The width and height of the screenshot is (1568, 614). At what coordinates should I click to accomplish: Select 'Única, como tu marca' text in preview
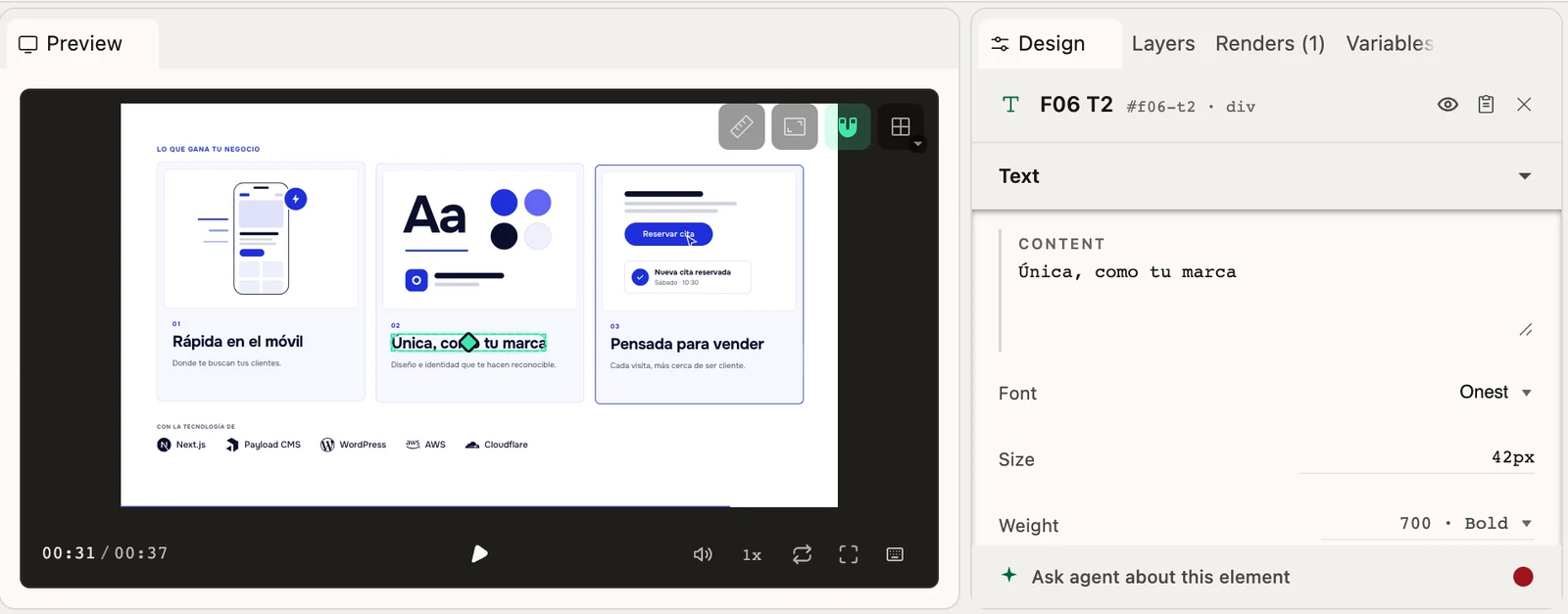point(468,343)
